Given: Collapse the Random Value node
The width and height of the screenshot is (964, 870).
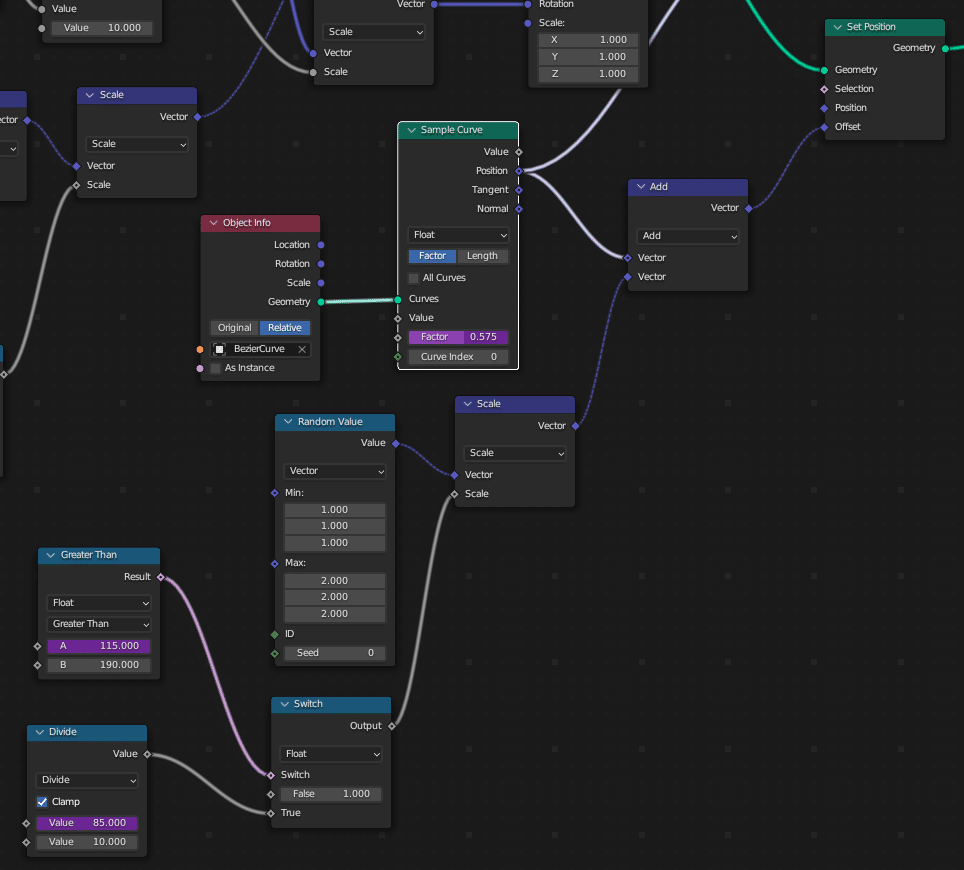Looking at the screenshot, I should [288, 422].
